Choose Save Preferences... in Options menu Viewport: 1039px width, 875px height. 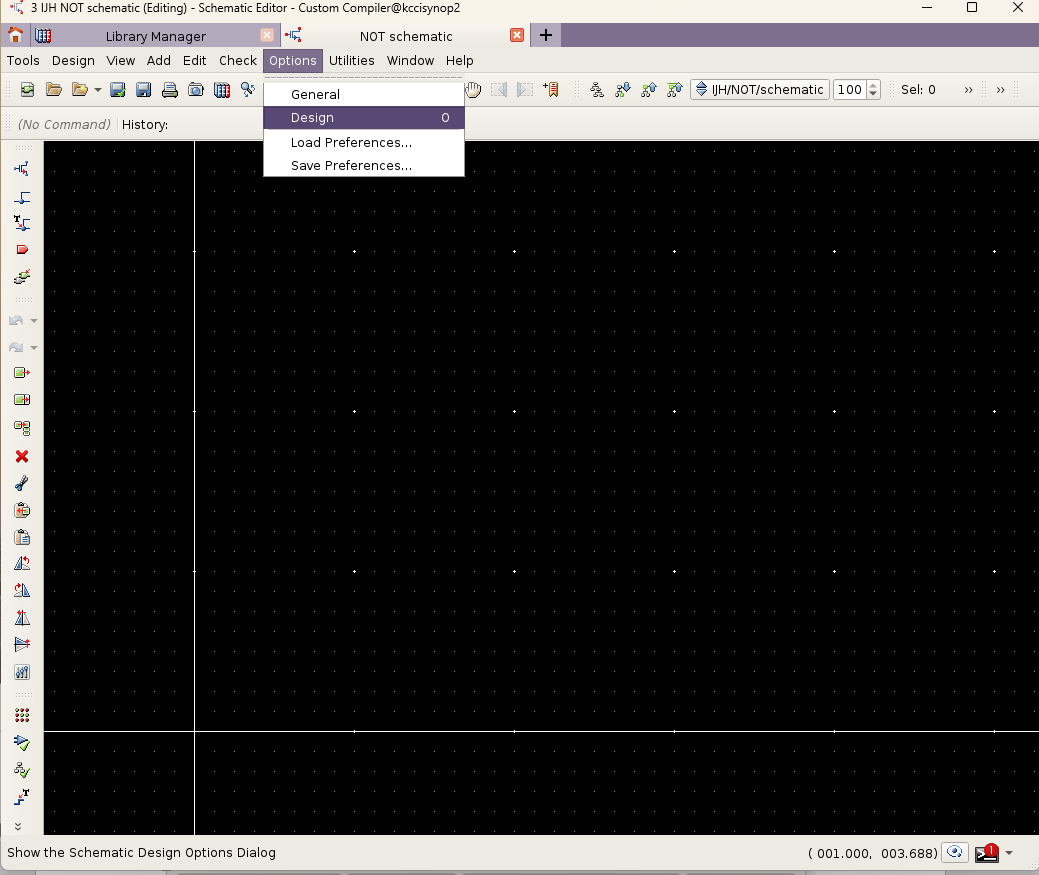click(x=364, y=166)
